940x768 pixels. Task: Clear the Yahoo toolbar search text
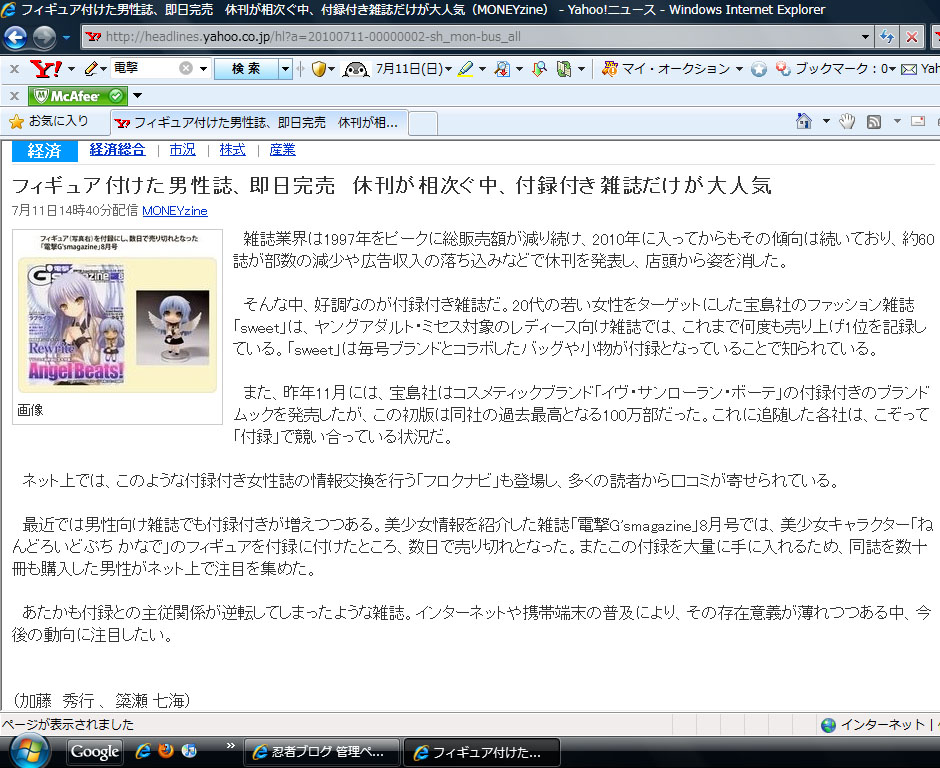coord(186,68)
